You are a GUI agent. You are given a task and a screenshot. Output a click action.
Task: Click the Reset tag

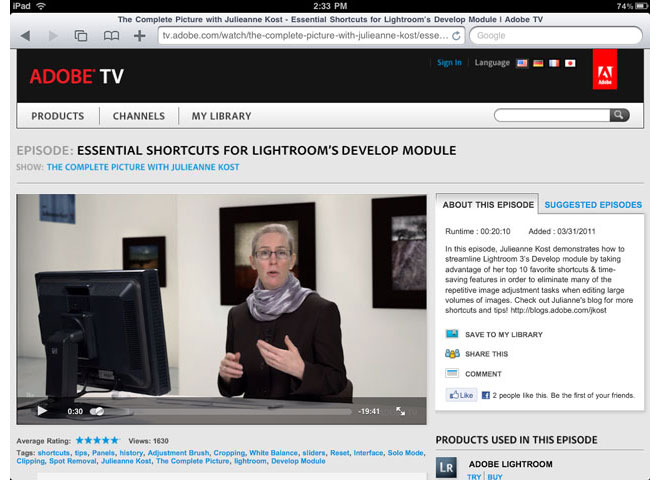[340, 453]
